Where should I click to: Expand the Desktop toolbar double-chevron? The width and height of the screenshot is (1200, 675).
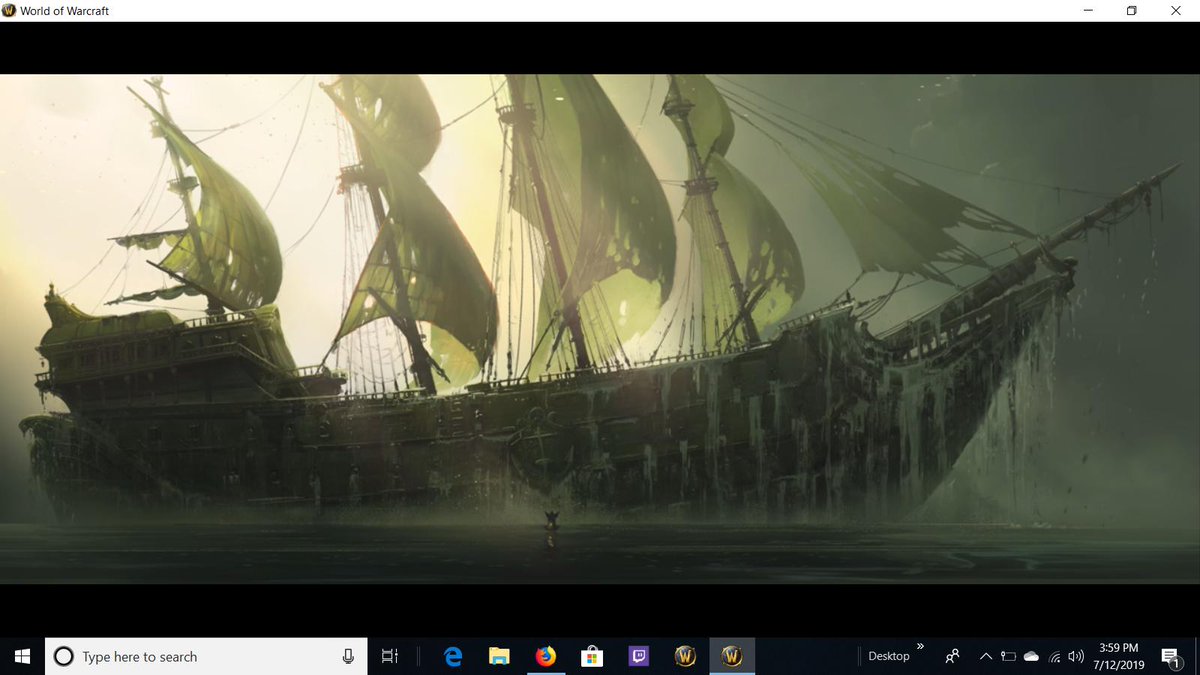(x=920, y=647)
